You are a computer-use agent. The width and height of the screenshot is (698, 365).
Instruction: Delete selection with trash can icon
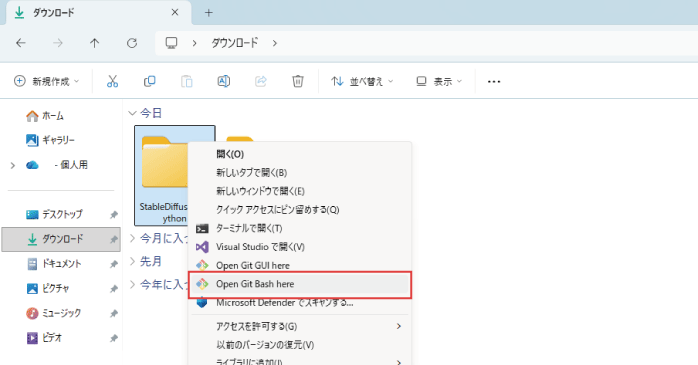(x=298, y=81)
